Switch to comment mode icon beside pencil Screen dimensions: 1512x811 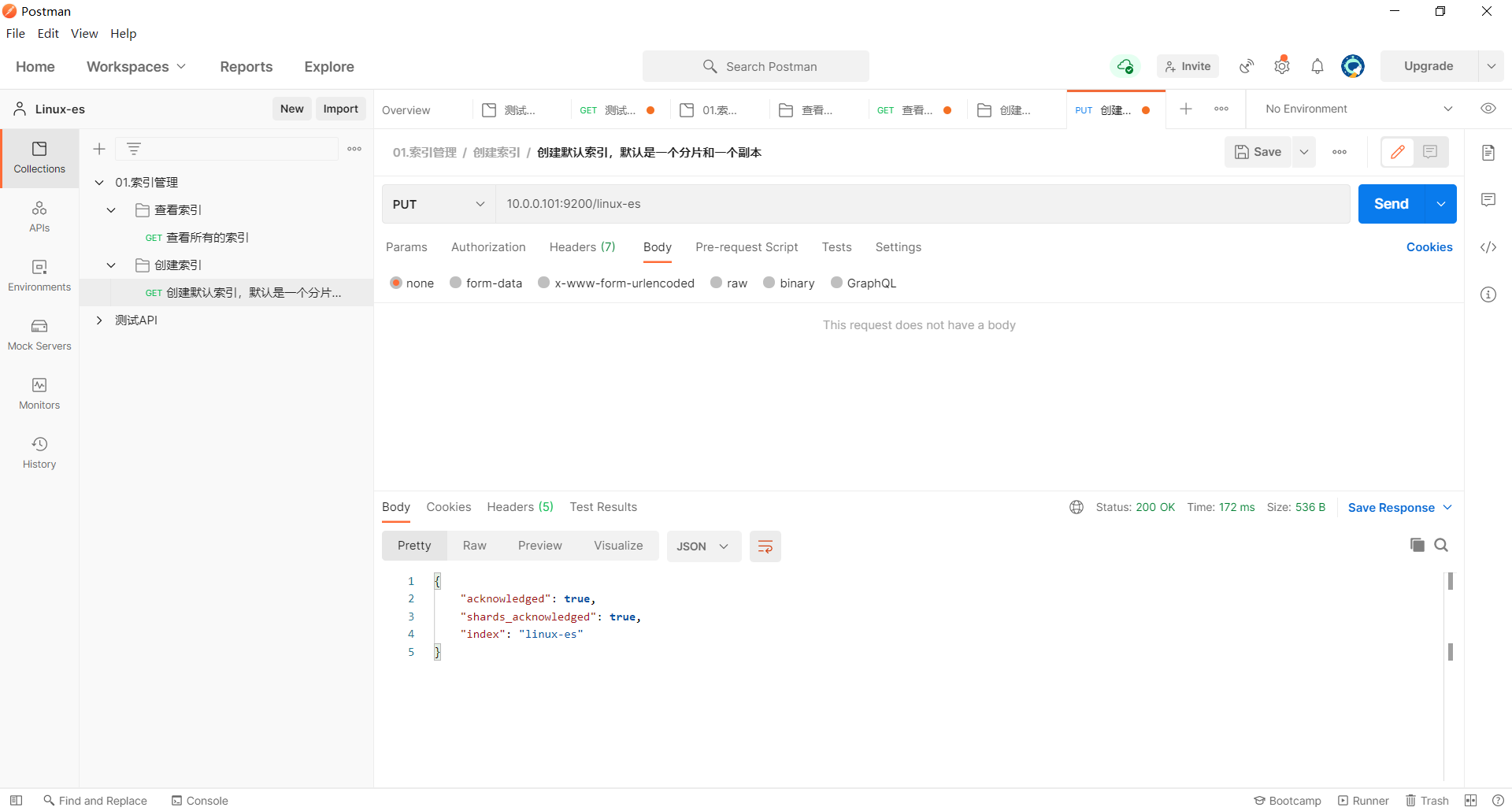tap(1431, 152)
